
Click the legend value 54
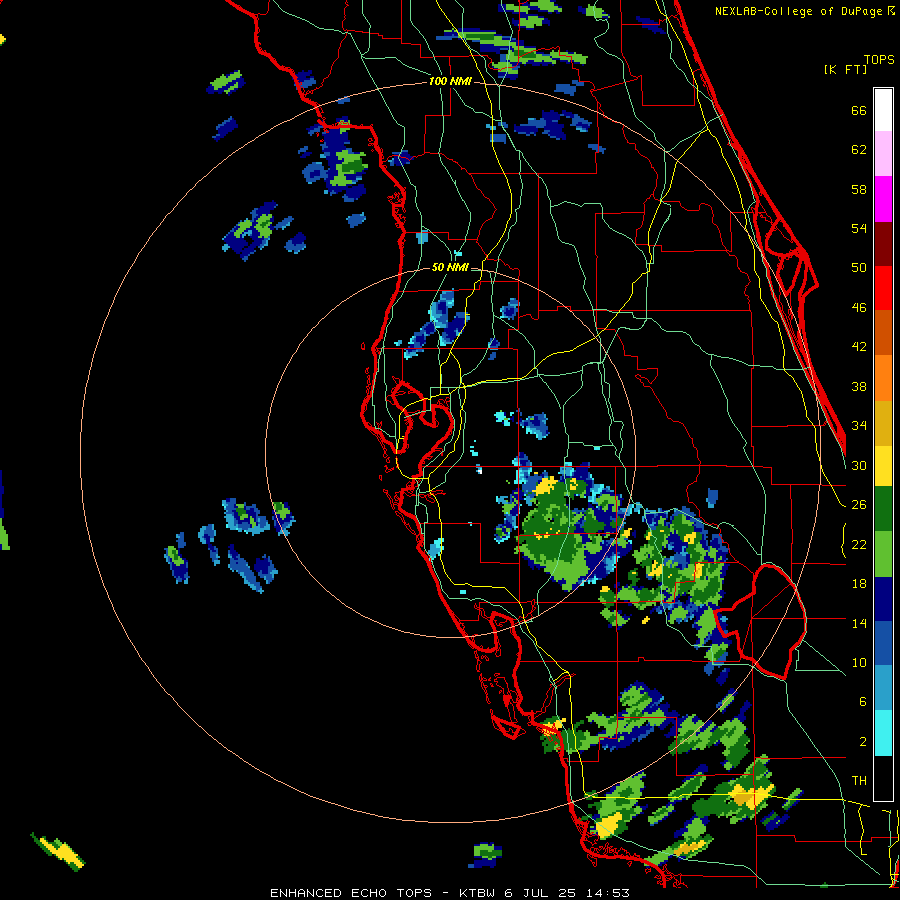click(859, 228)
